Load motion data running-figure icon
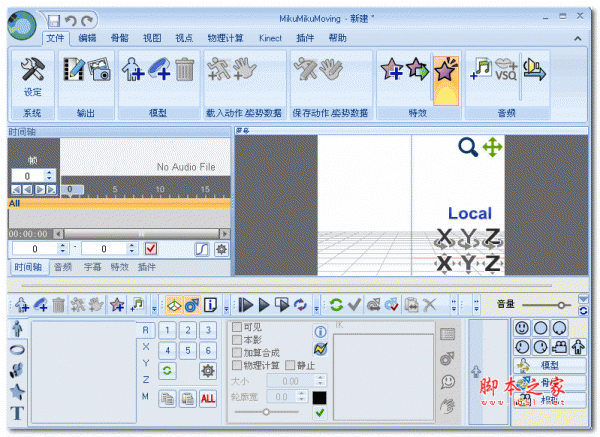Image resolution: width=600 pixels, height=437 pixels. (x=218, y=69)
